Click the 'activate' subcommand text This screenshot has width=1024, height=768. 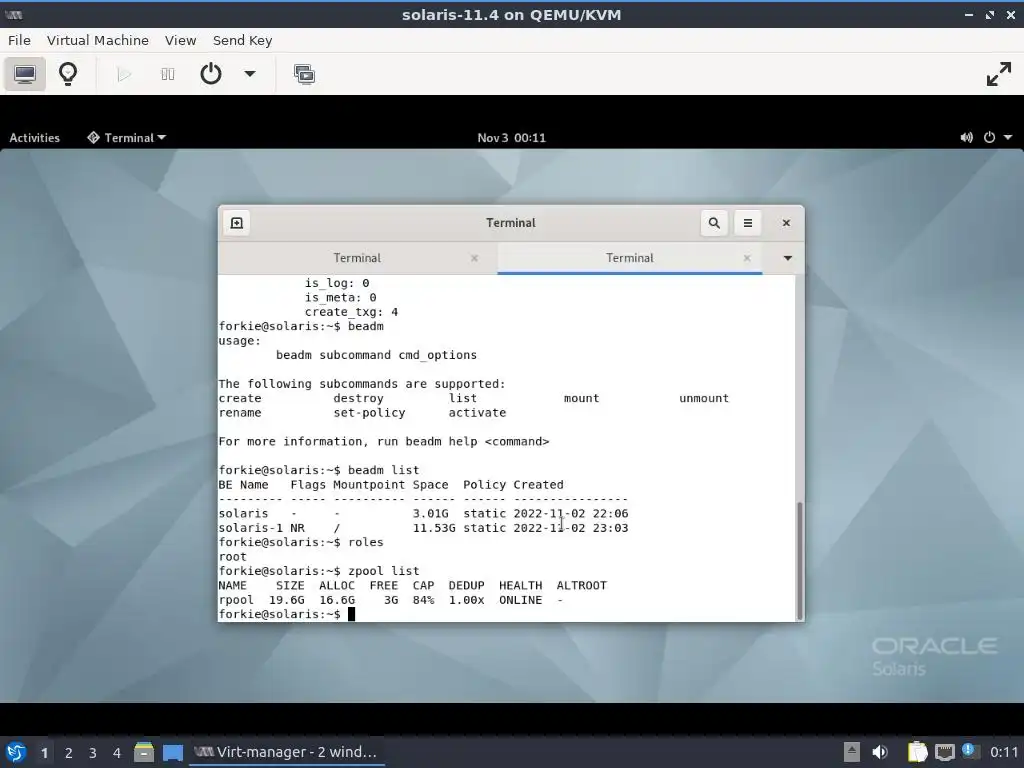click(477, 413)
